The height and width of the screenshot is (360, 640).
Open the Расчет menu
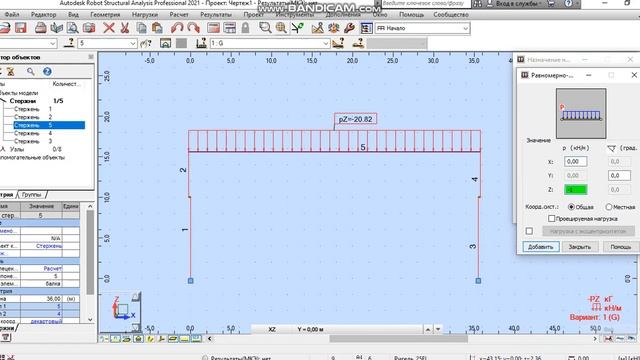coord(179,14)
